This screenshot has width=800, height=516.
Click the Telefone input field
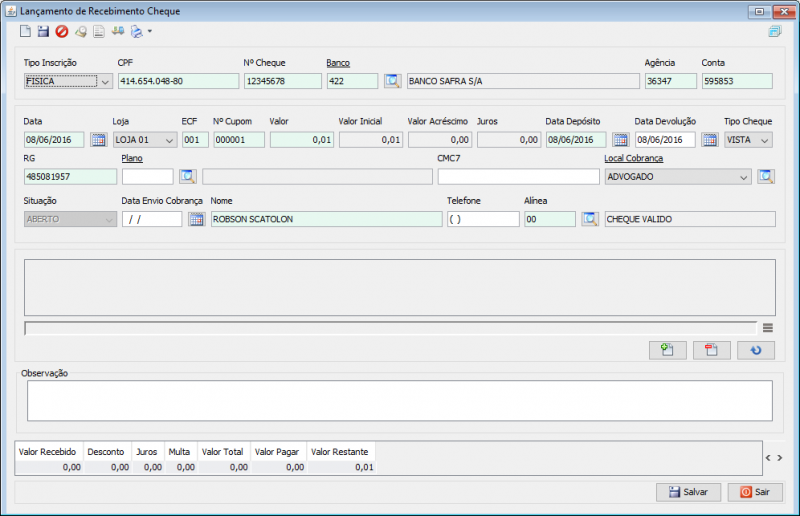[x=483, y=219]
